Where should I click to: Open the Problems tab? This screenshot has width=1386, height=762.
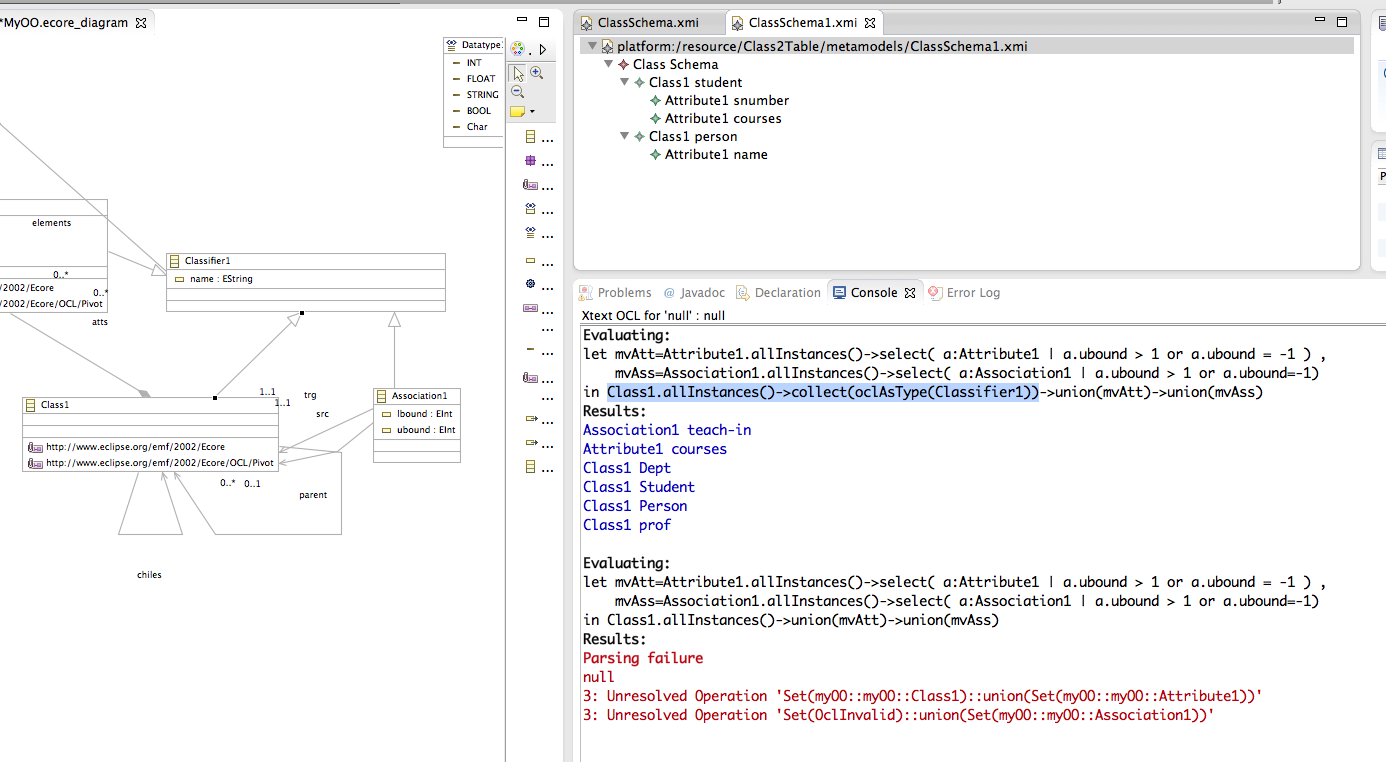coord(623,293)
